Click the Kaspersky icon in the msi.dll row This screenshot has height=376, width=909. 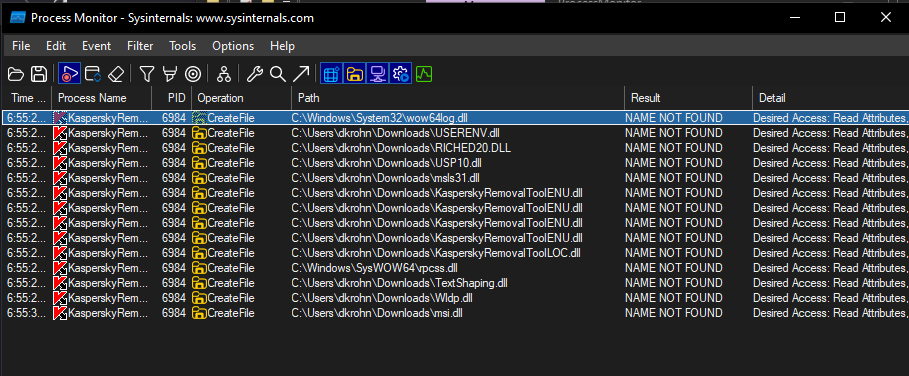pyautogui.click(x=60, y=313)
